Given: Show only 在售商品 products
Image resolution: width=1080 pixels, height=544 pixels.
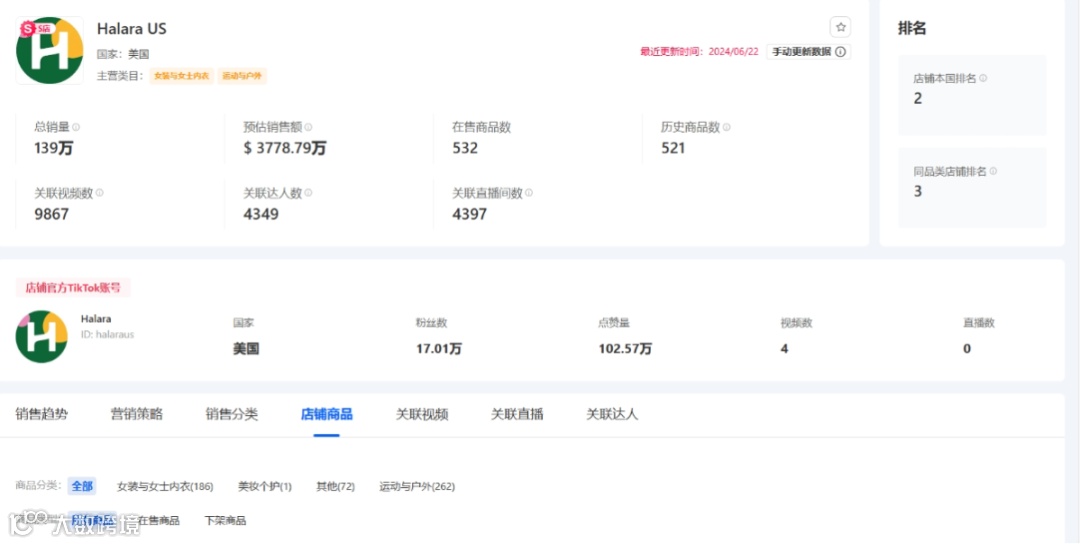Looking at the screenshot, I should click(x=158, y=521).
